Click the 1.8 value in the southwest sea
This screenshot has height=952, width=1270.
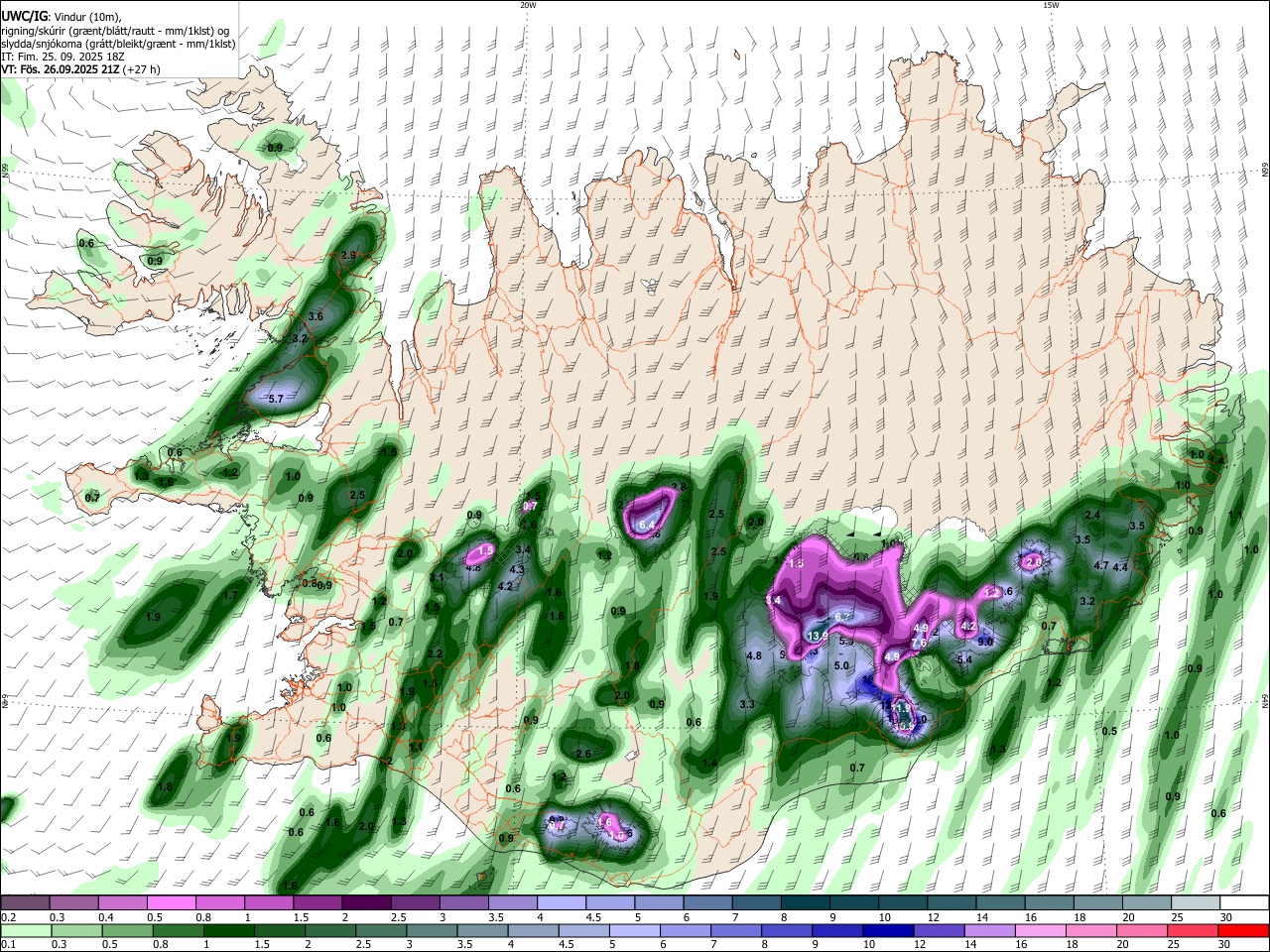166,787
